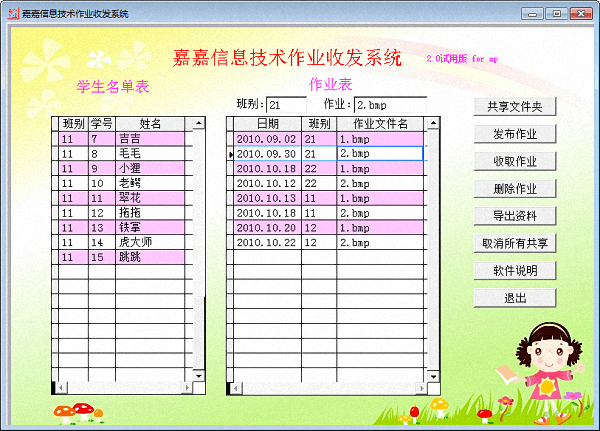Click 取消所有共享 button

(514, 243)
